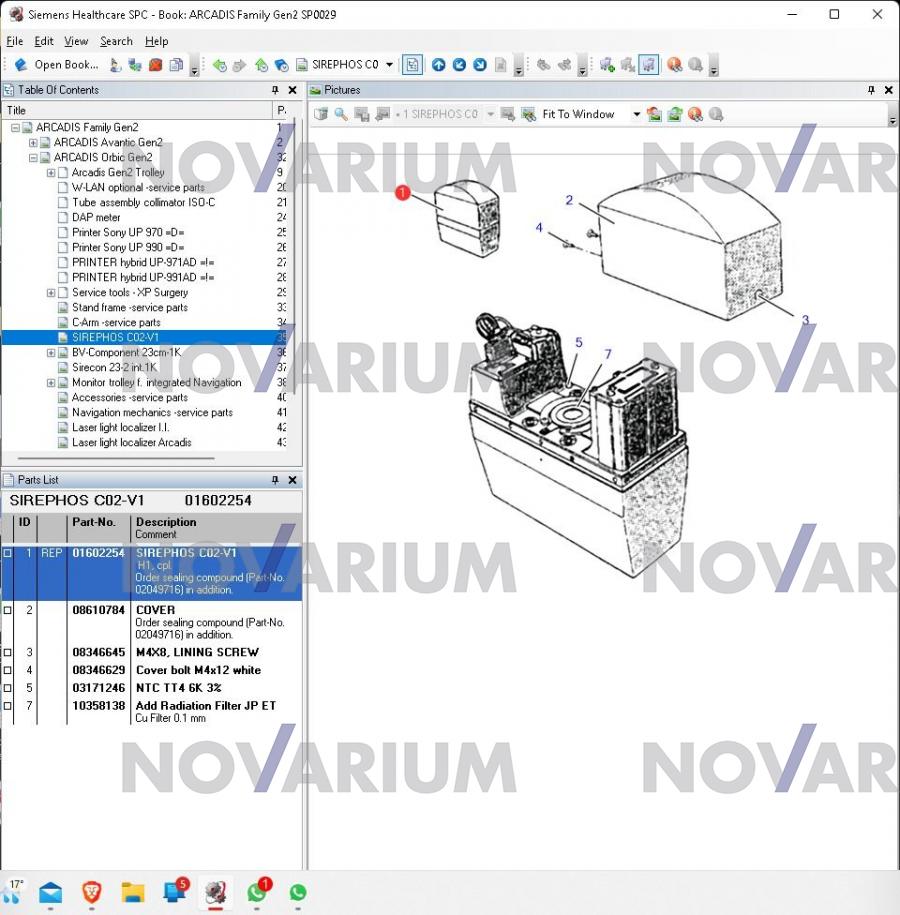Open the Fit To Window zoom dropdown
Image resolution: width=900 pixels, height=915 pixels.
coord(636,114)
